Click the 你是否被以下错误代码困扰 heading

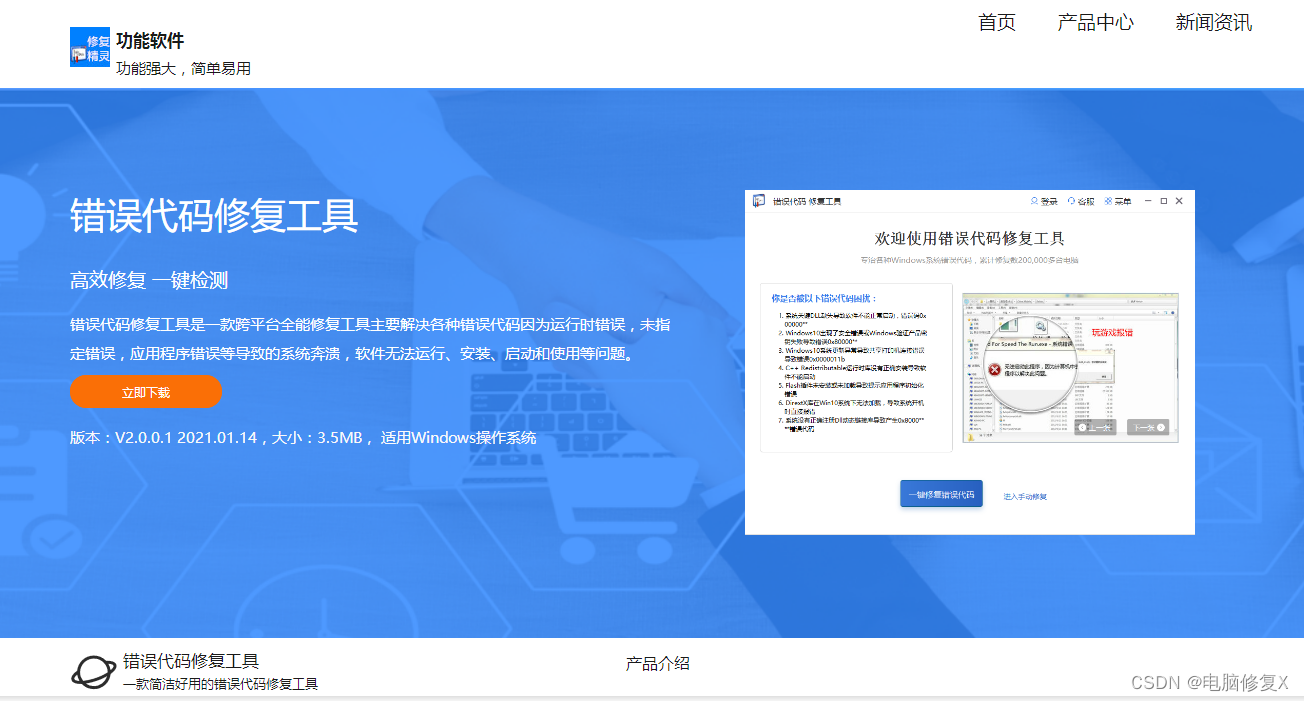(x=823, y=298)
